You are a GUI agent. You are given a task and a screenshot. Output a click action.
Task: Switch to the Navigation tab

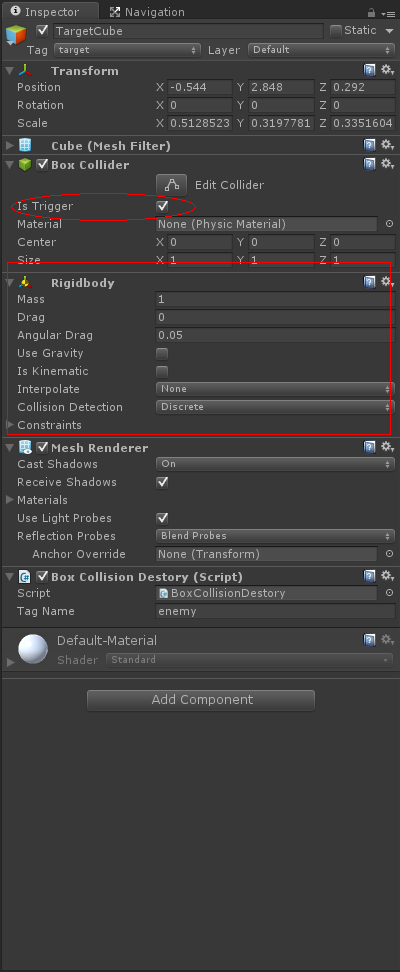click(147, 12)
